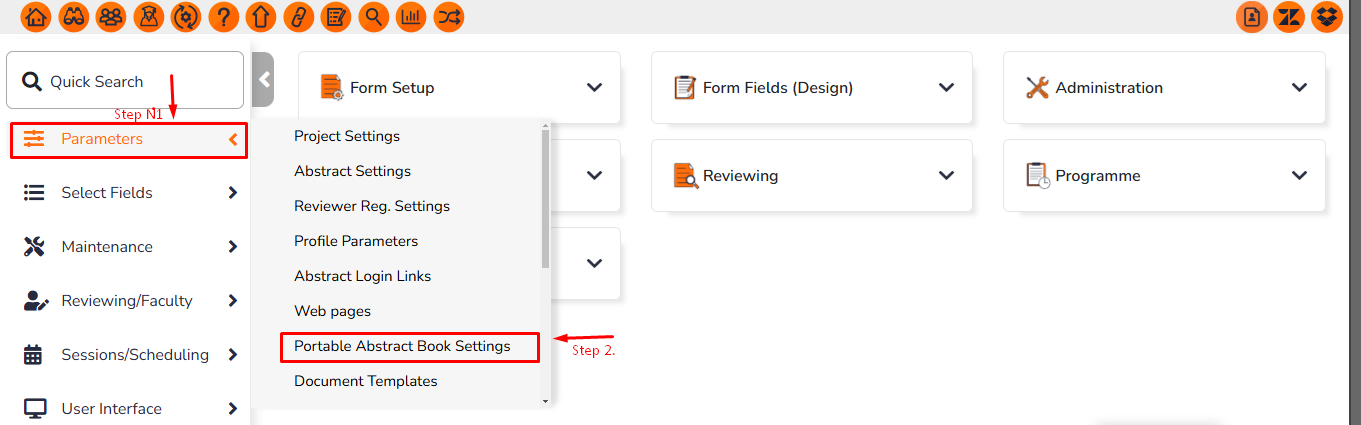Click Abstract Login Links
Screen dimensions: 1361x425
point(362,276)
